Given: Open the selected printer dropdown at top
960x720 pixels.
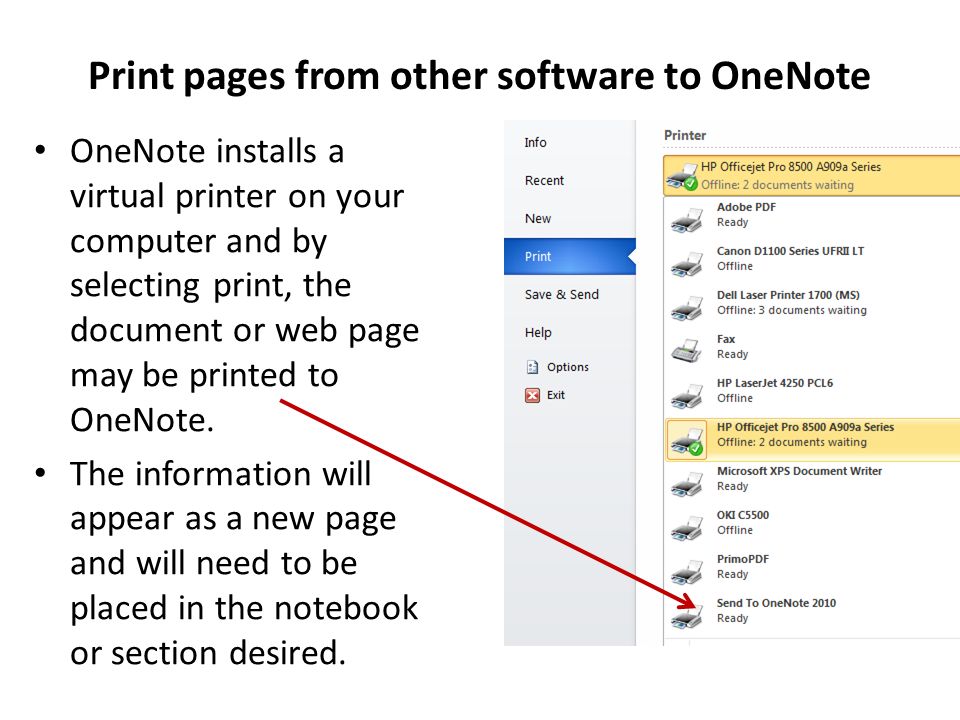Looking at the screenshot, I should click(811, 175).
